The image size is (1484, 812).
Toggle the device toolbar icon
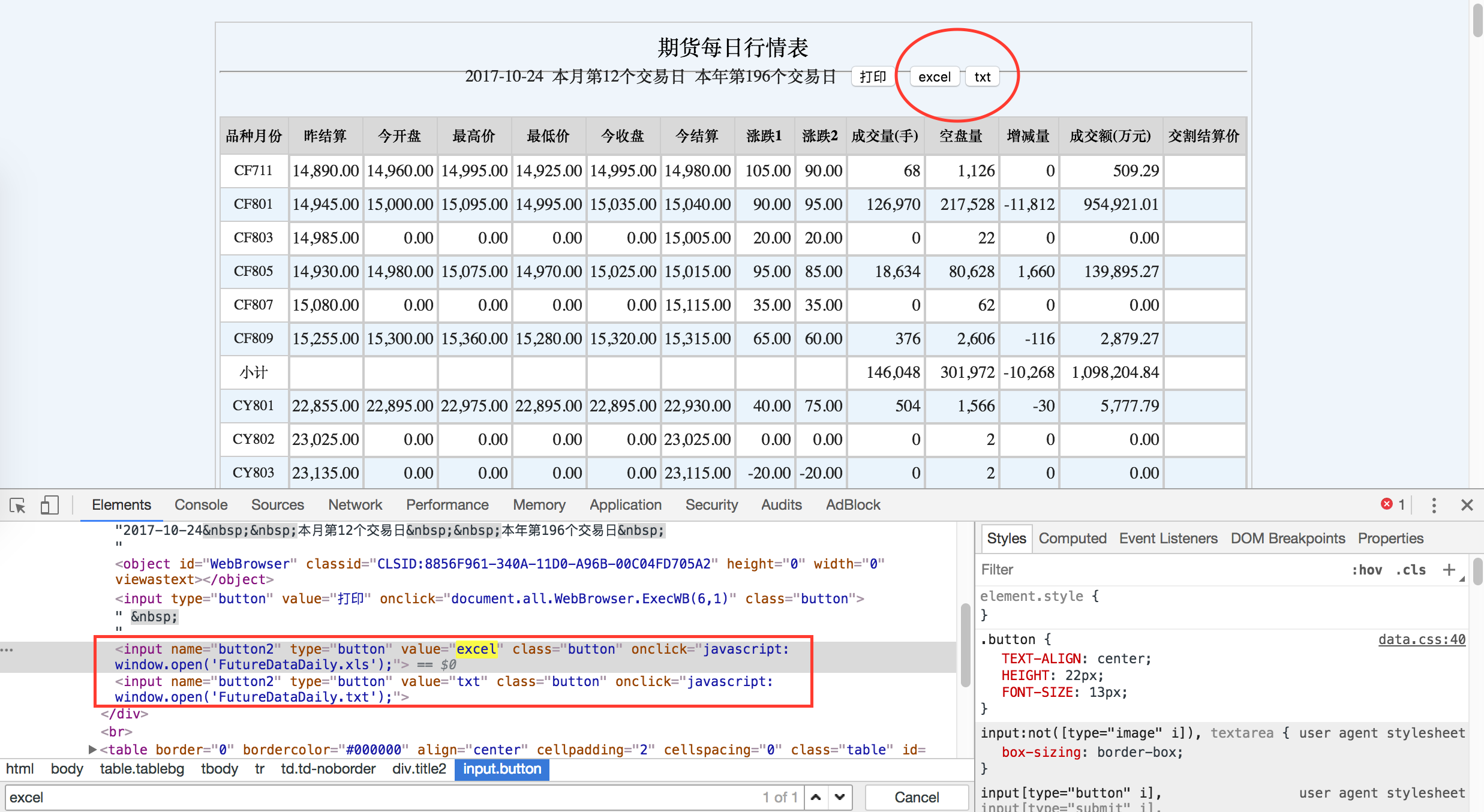[49, 505]
